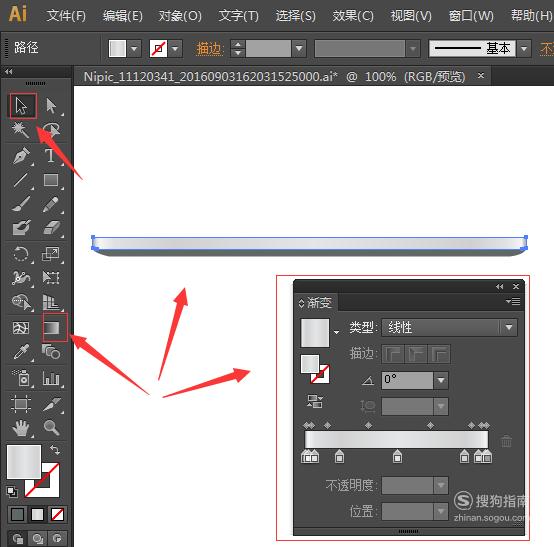Open the stroke weight dropdown arrow

[x=299, y=48]
